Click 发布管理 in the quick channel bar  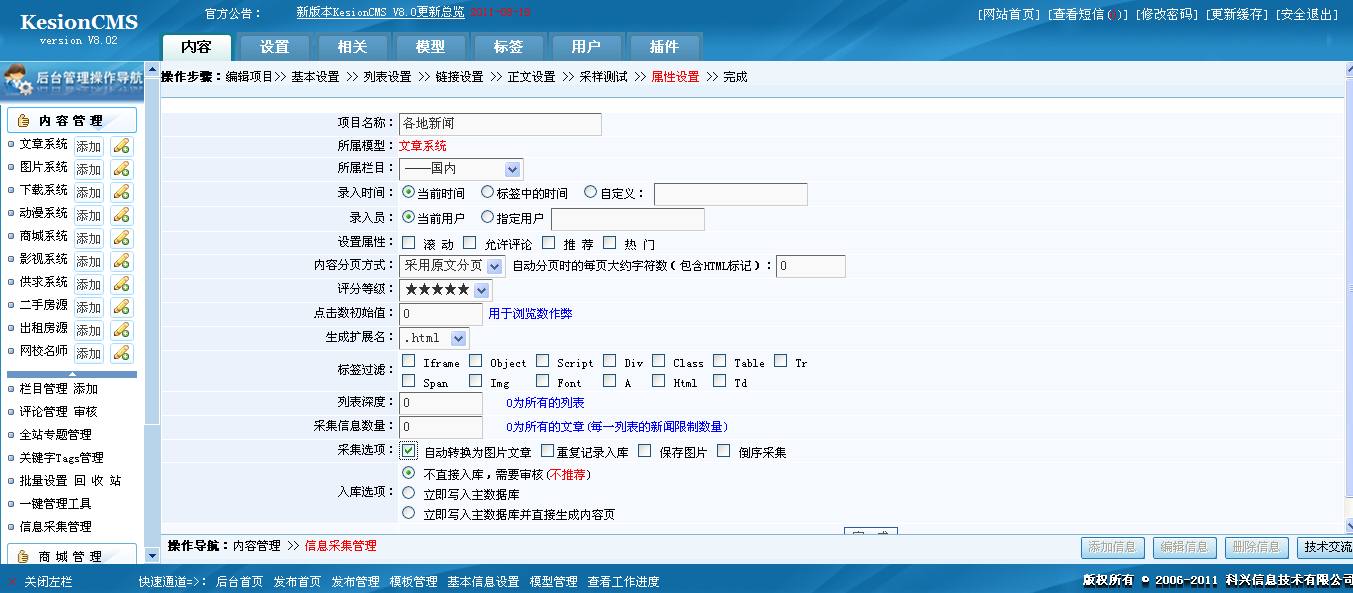pyautogui.click(x=355, y=581)
